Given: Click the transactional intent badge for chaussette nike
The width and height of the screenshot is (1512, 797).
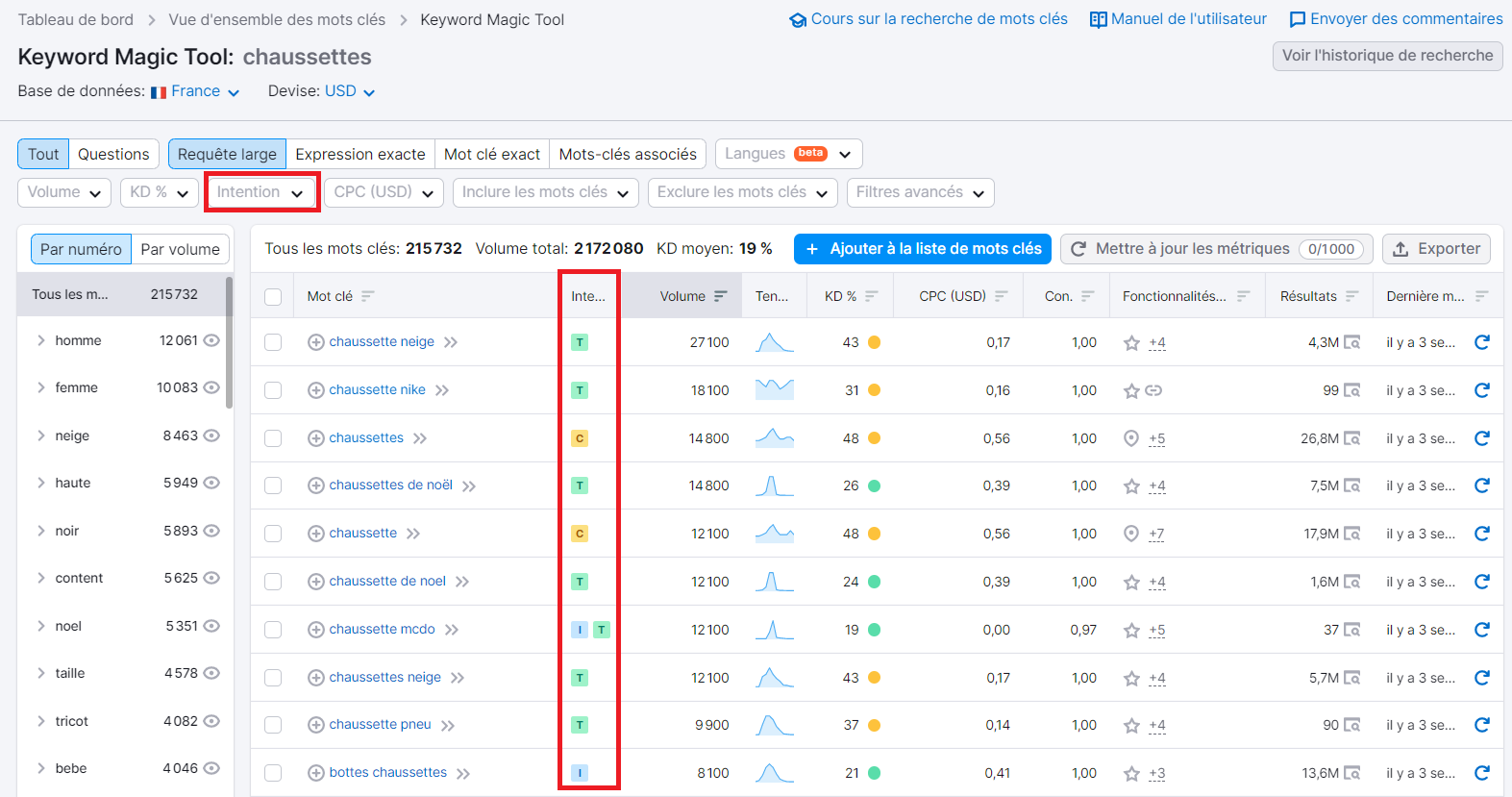Looking at the screenshot, I should [x=580, y=390].
